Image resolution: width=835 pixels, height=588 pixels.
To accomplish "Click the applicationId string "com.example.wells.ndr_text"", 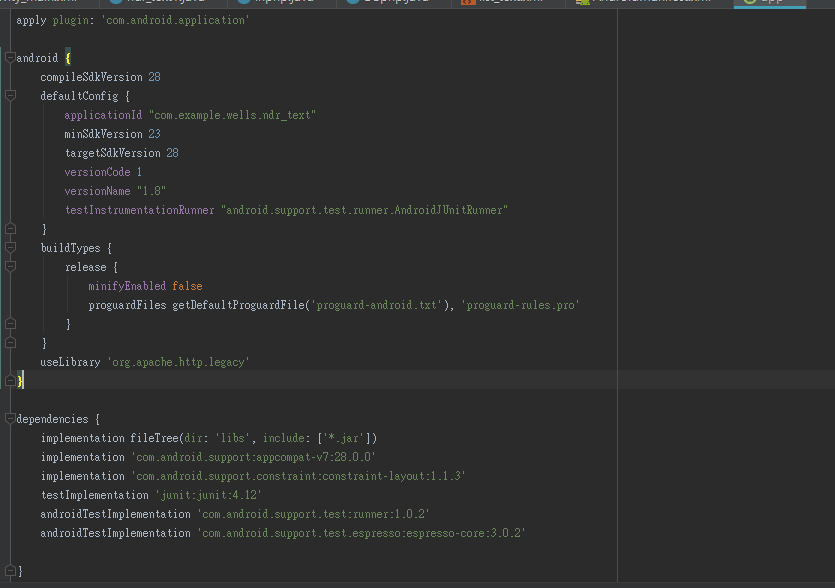I will 232,115.
